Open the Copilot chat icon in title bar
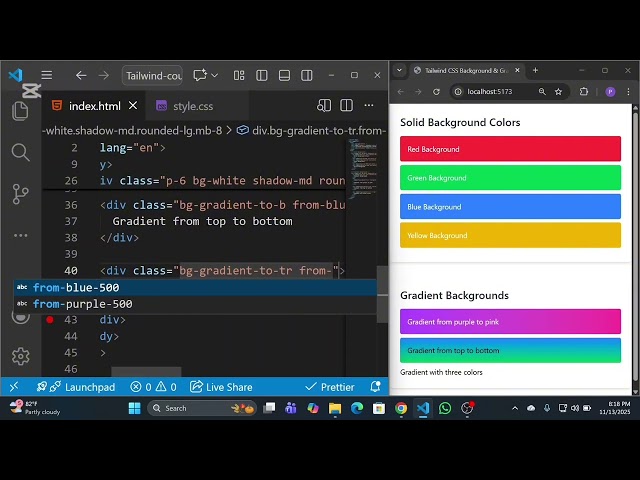Screen dimensions: 640x480 (200, 75)
